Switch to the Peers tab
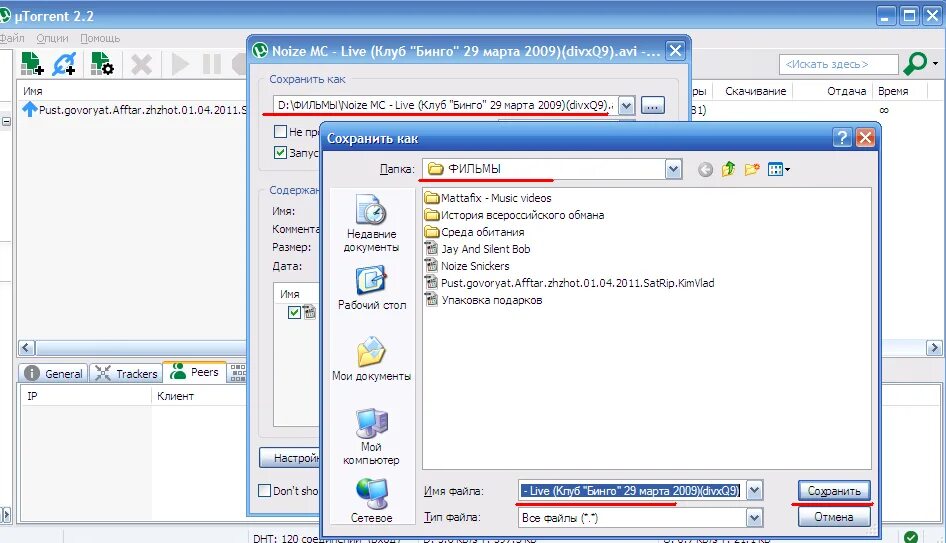Screen dimensions: 946x543 point(194,372)
